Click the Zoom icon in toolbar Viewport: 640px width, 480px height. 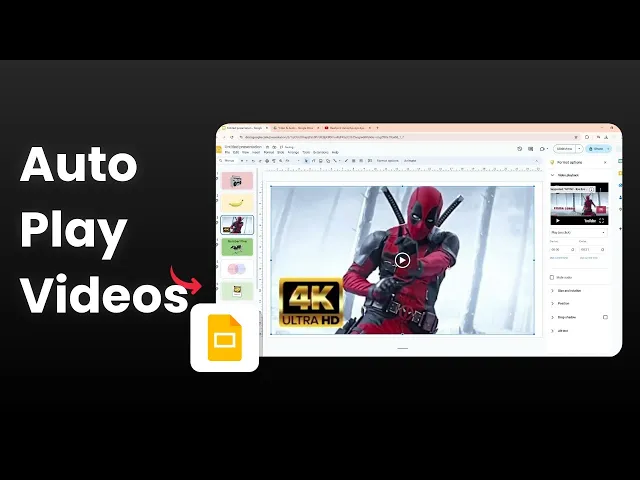pyautogui.click(x=280, y=161)
